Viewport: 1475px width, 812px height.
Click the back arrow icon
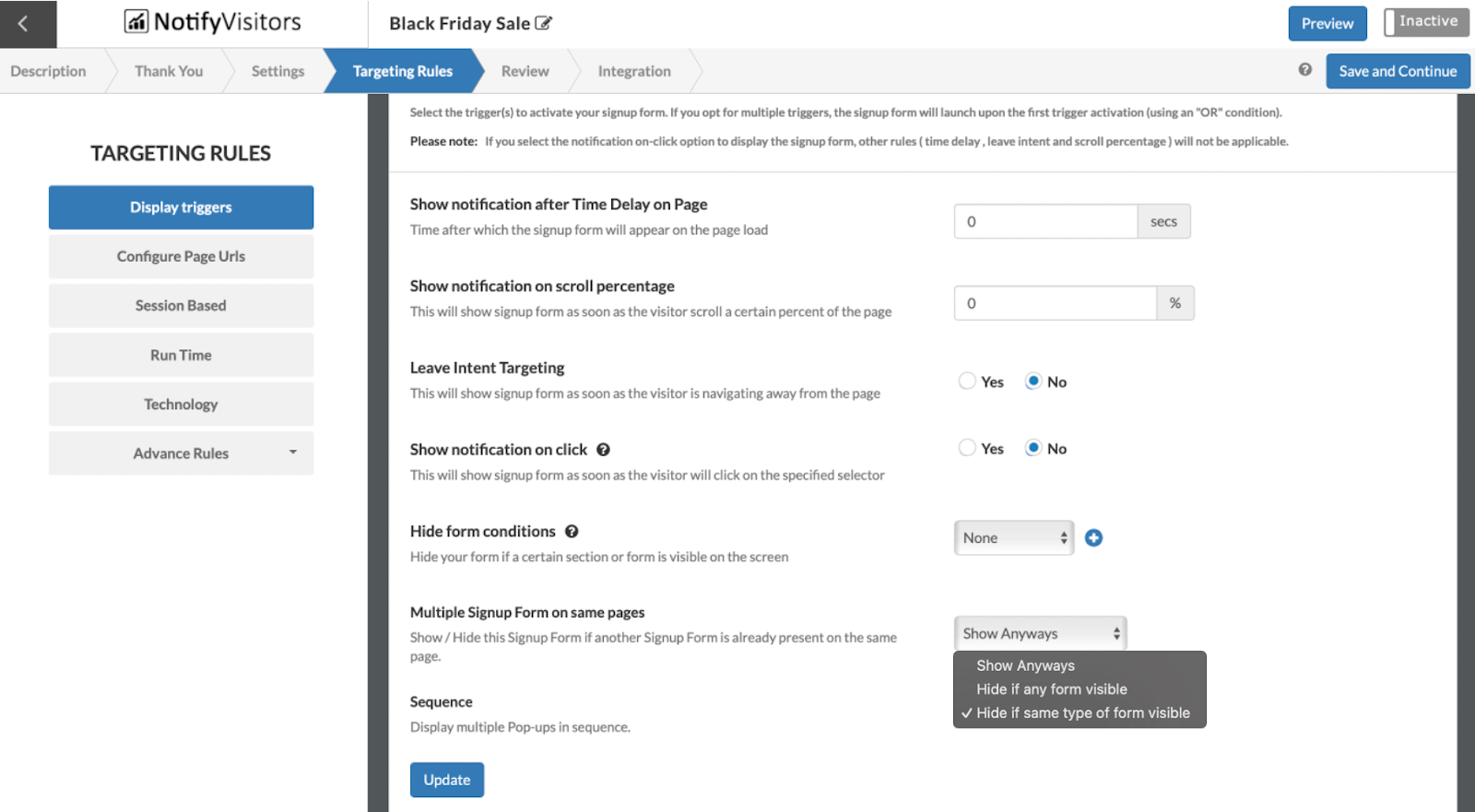pyautogui.click(x=24, y=24)
